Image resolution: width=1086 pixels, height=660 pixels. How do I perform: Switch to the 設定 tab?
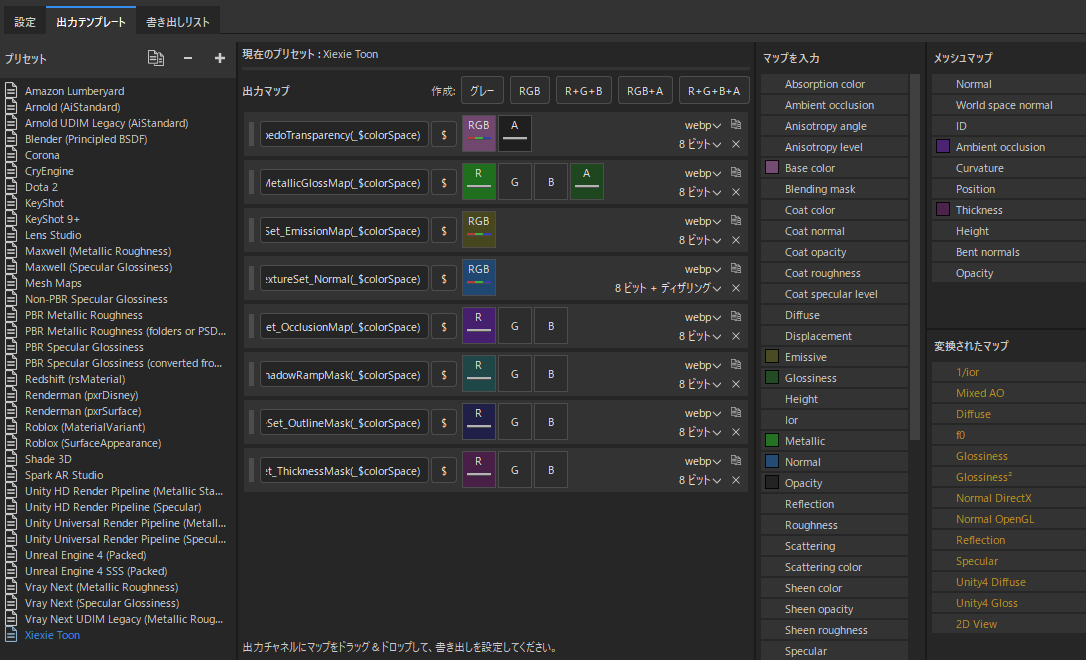tap(25, 21)
